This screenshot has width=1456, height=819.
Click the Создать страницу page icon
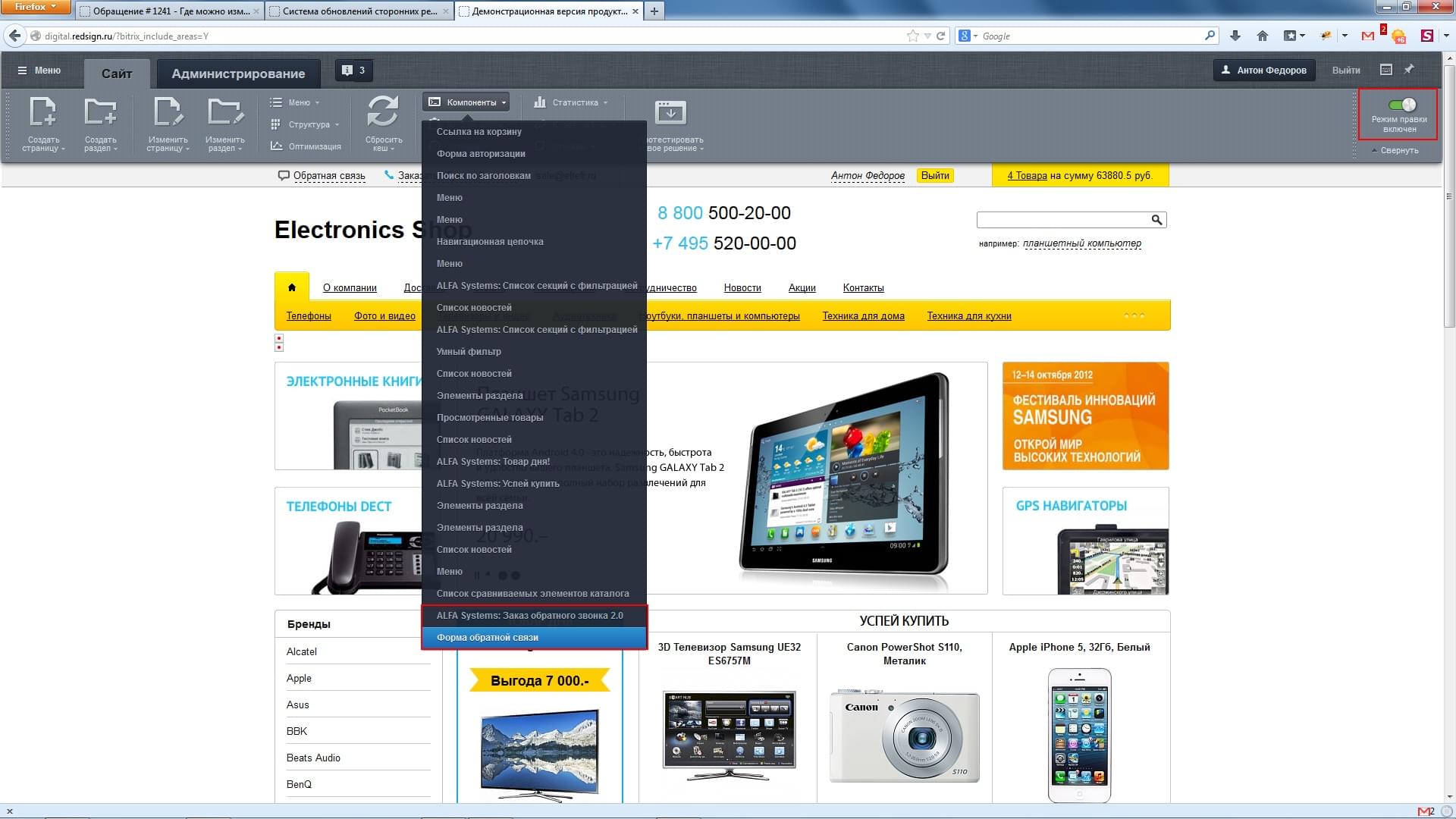42,111
